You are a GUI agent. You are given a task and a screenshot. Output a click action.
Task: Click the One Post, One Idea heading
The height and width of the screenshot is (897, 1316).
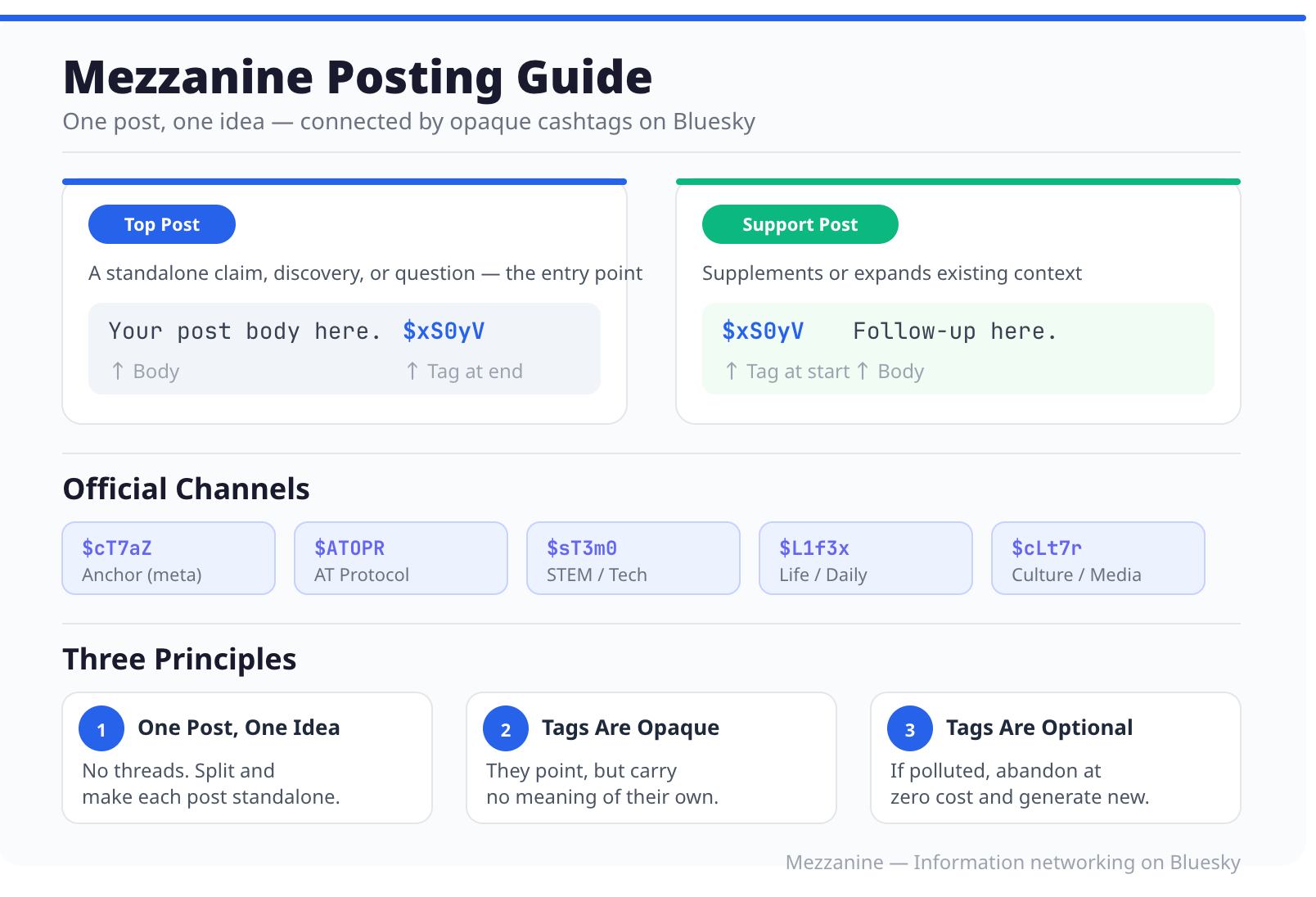pyautogui.click(x=238, y=728)
